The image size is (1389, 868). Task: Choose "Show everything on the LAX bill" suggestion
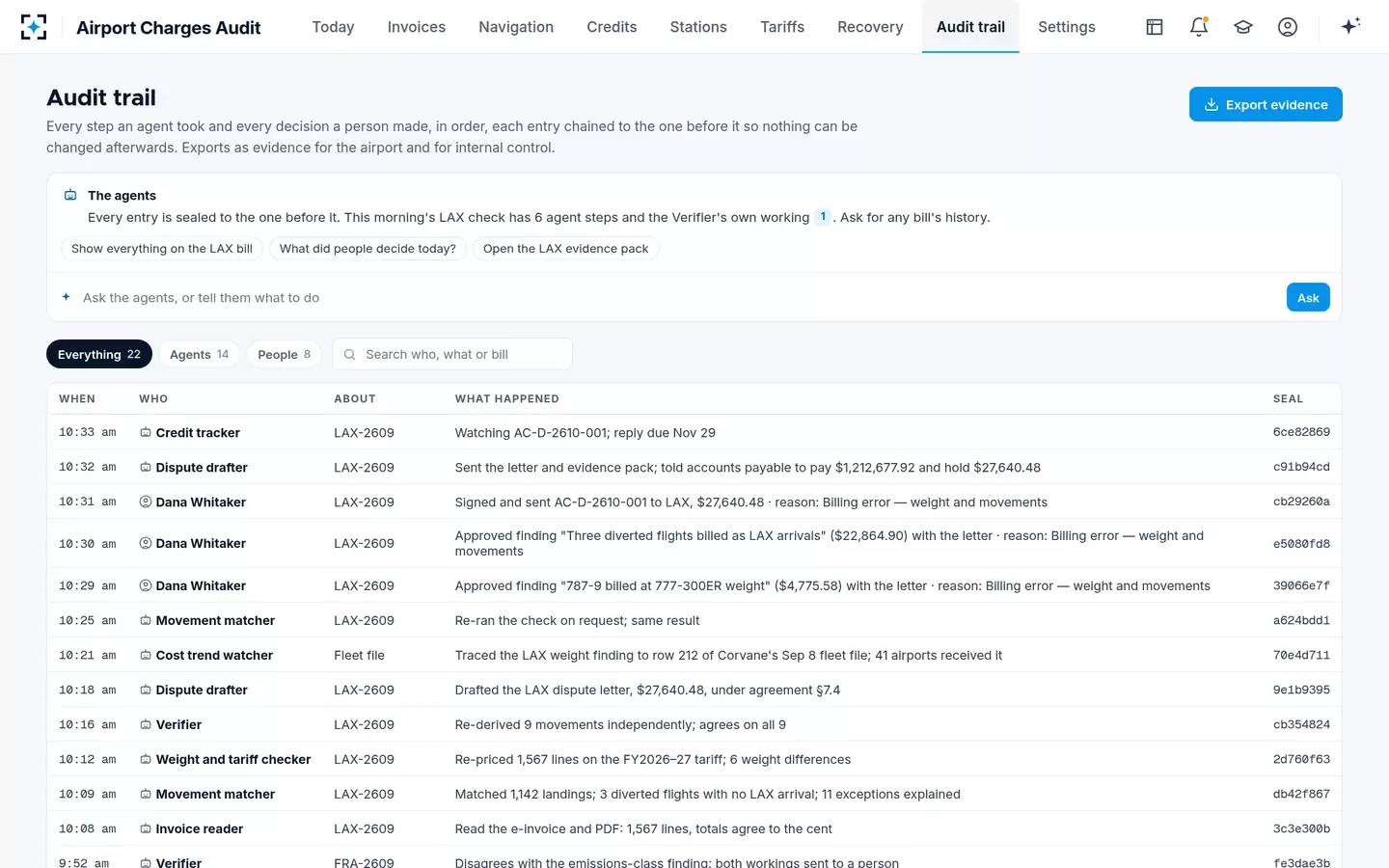[162, 249]
